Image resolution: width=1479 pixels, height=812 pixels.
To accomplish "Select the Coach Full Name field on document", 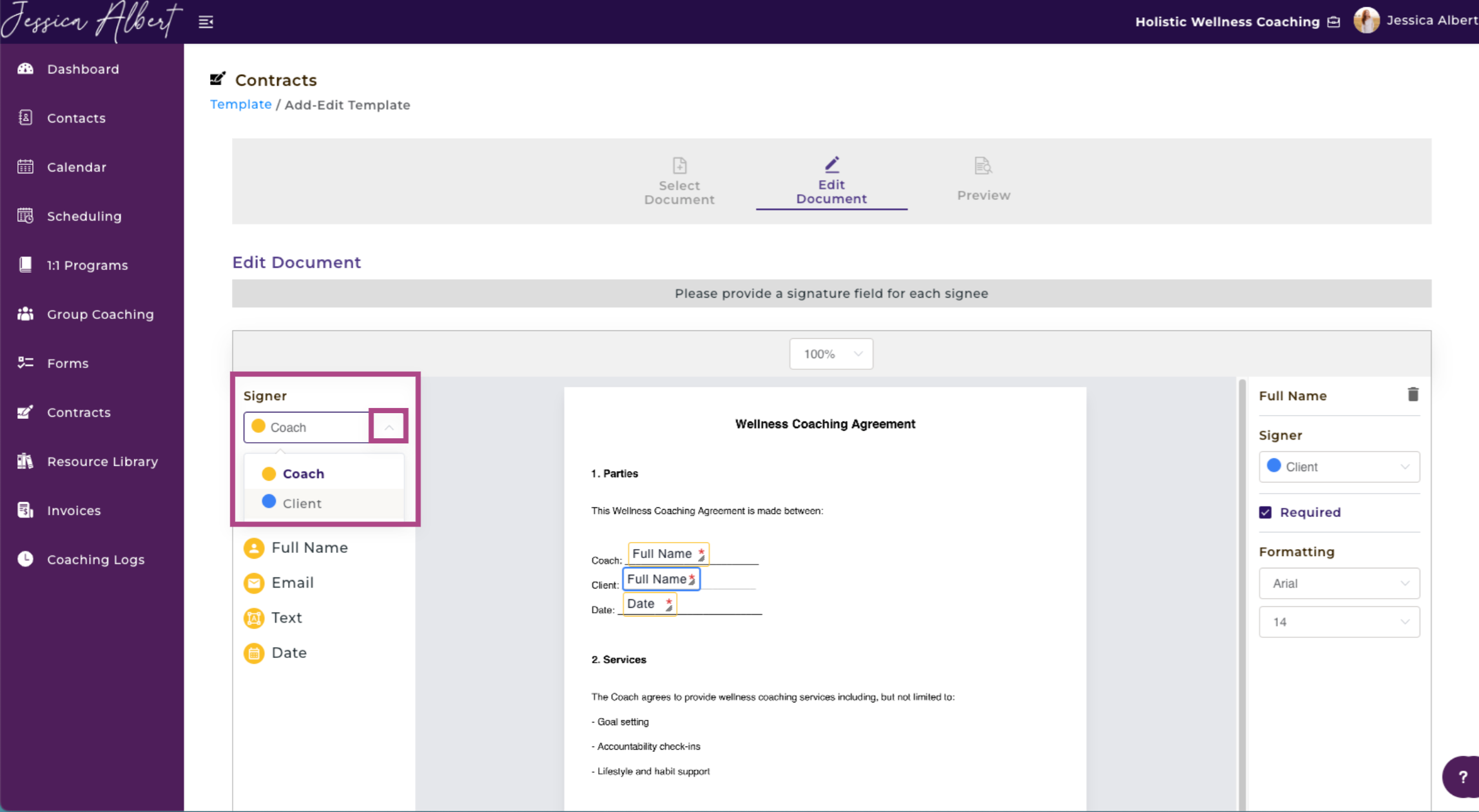I will pyautogui.click(x=668, y=554).
